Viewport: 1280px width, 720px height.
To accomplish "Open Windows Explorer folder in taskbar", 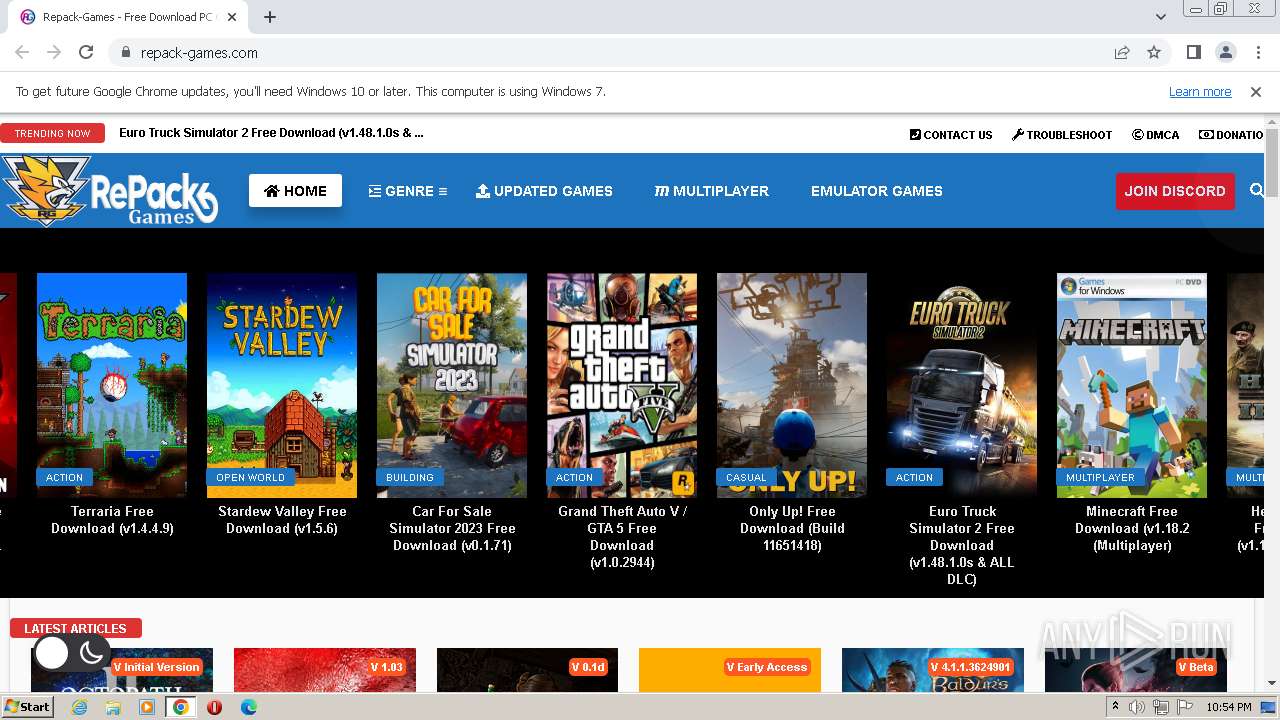I will pos(113,707).
